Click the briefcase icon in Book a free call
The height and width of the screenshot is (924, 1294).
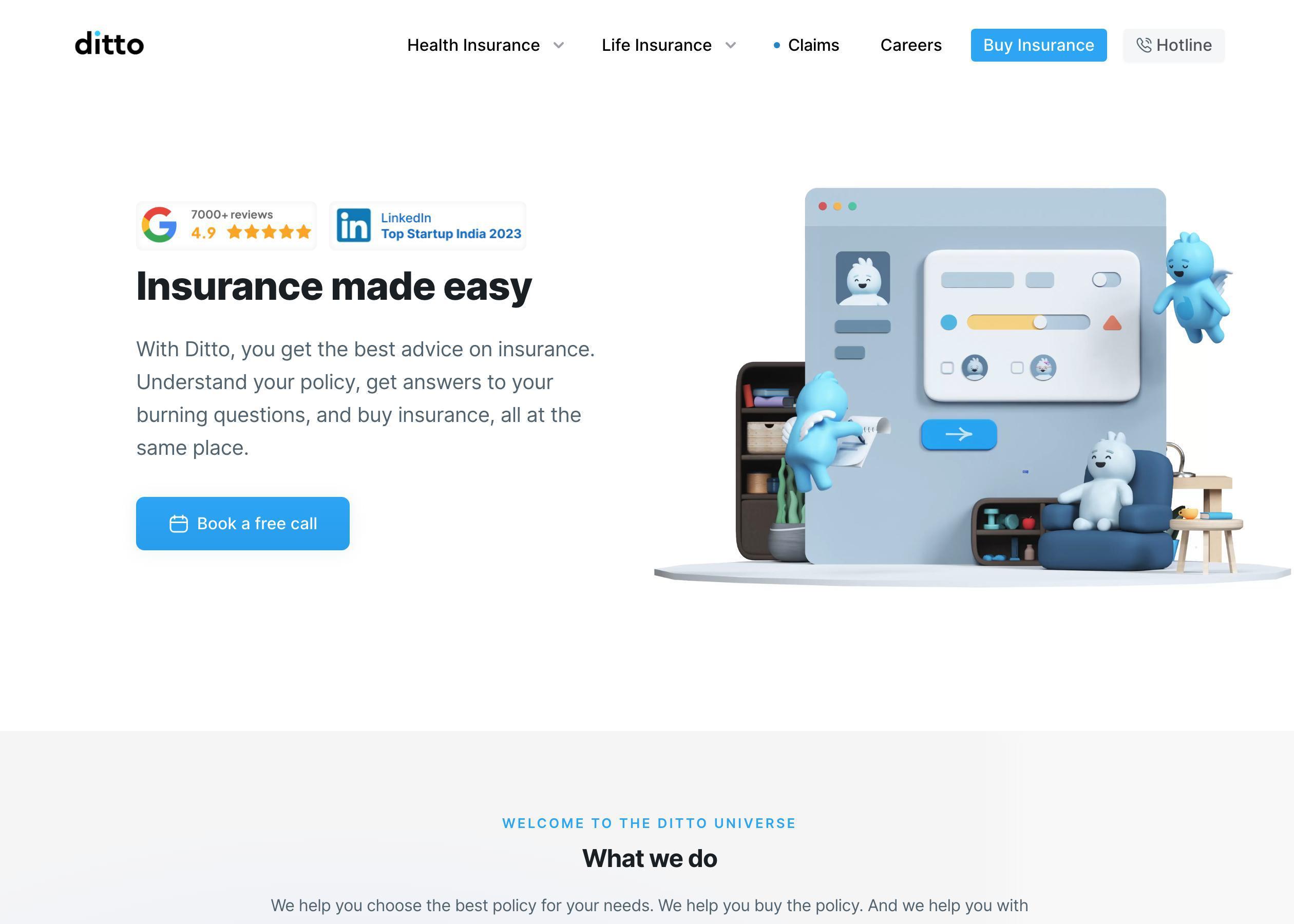coord(179,523)
